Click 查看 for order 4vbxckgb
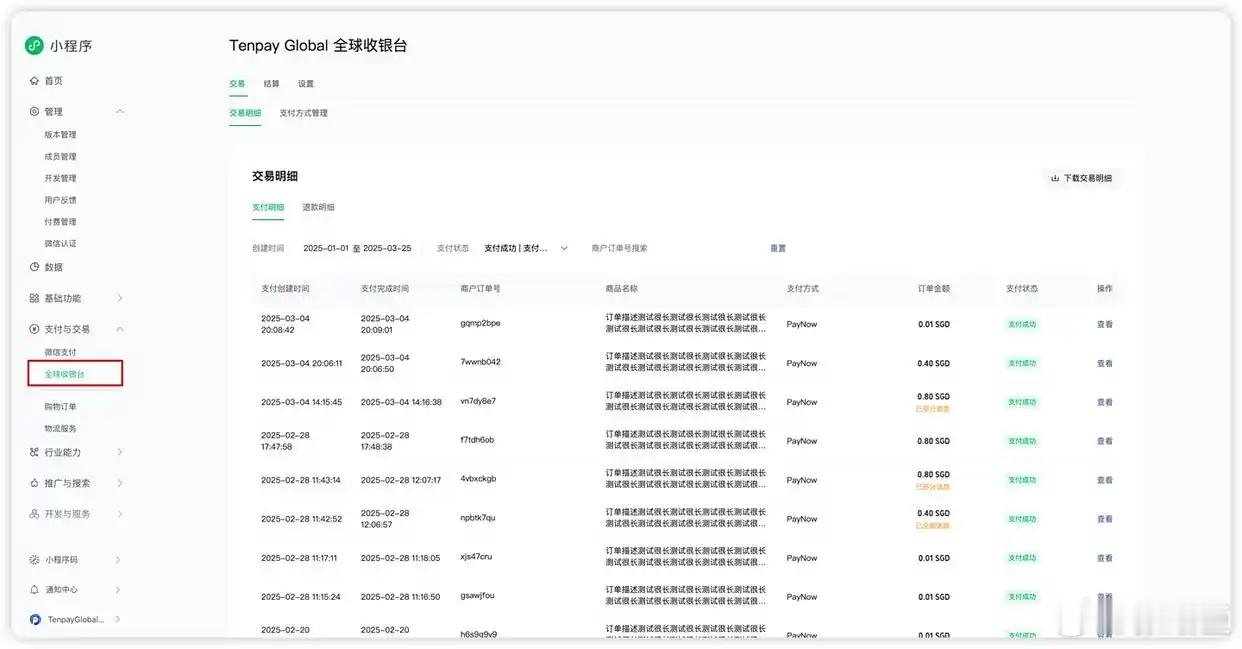 coord(1105,480)
